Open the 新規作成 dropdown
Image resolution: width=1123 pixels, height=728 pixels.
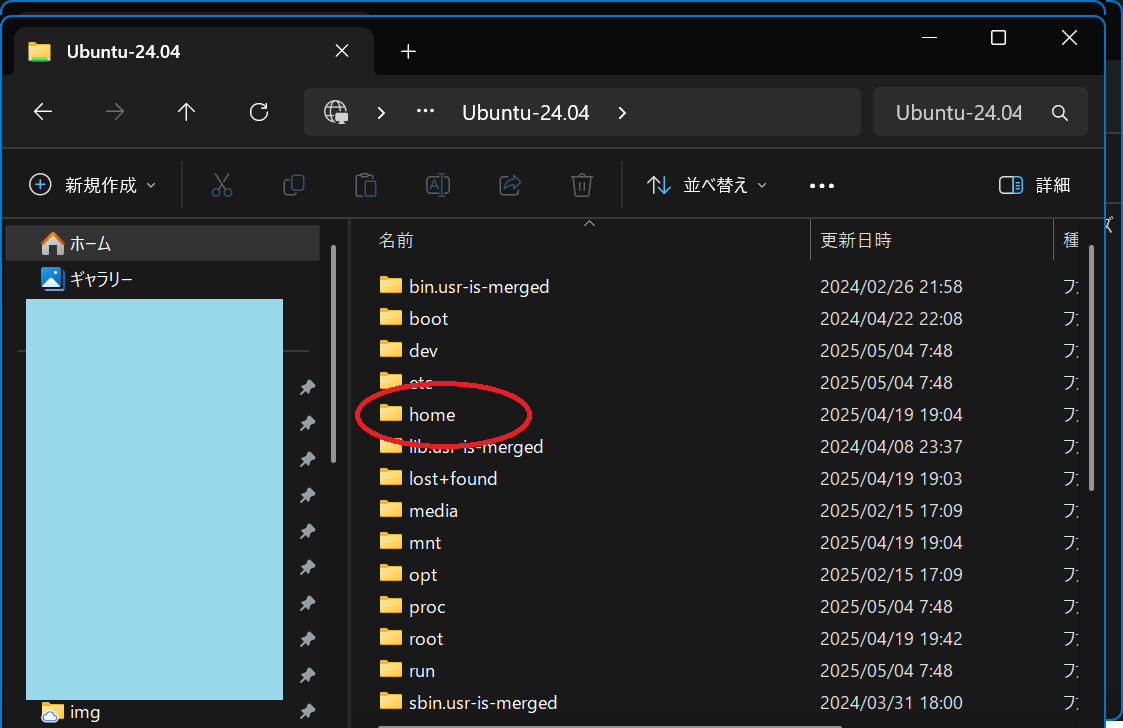pos(92,185)
